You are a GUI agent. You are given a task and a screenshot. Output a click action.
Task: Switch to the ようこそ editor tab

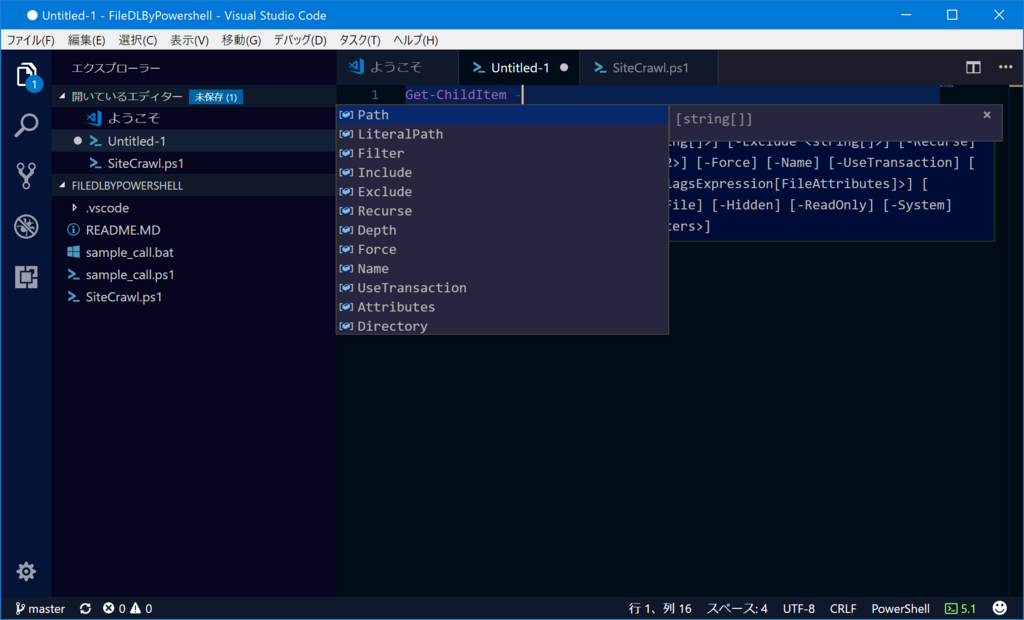click(398, 67)
